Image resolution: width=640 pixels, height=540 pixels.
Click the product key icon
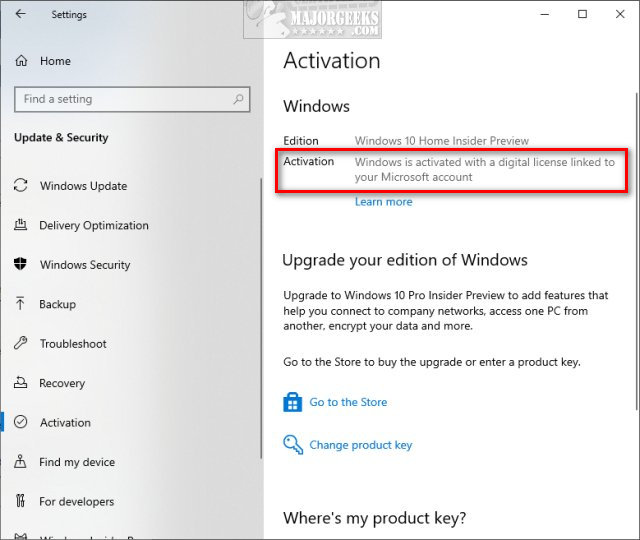(x=293, y=445)
